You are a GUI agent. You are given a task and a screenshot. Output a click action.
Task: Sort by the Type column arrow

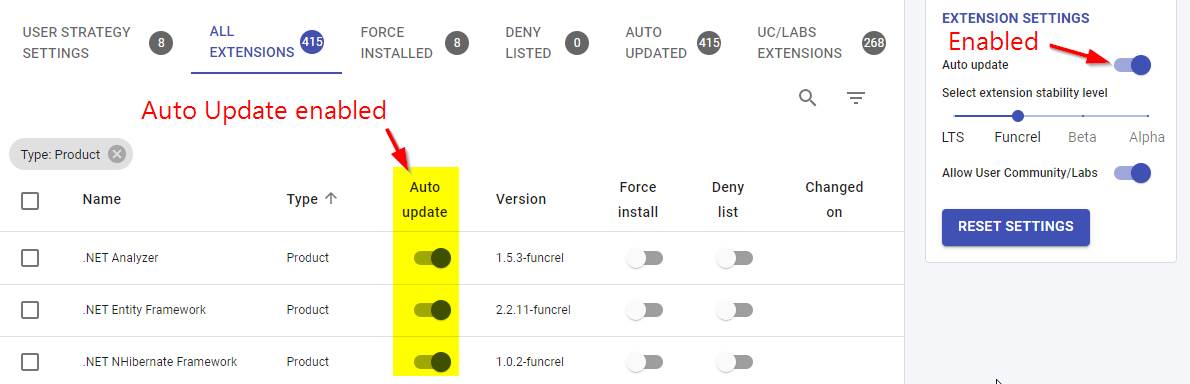(x=330, y=199)
